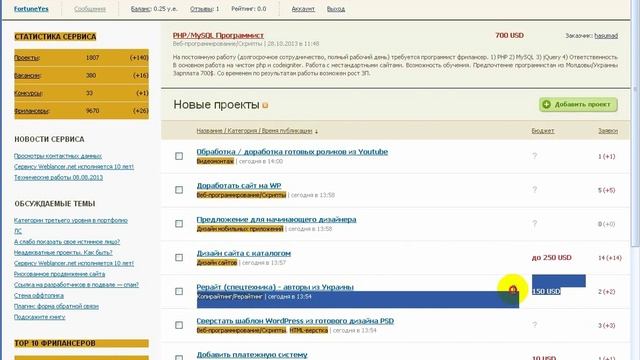The width and height of the screenshot is (640, 360).
Task: Tick checkbox for Обработка роликов из Youtube project
Action: [179, 156]
